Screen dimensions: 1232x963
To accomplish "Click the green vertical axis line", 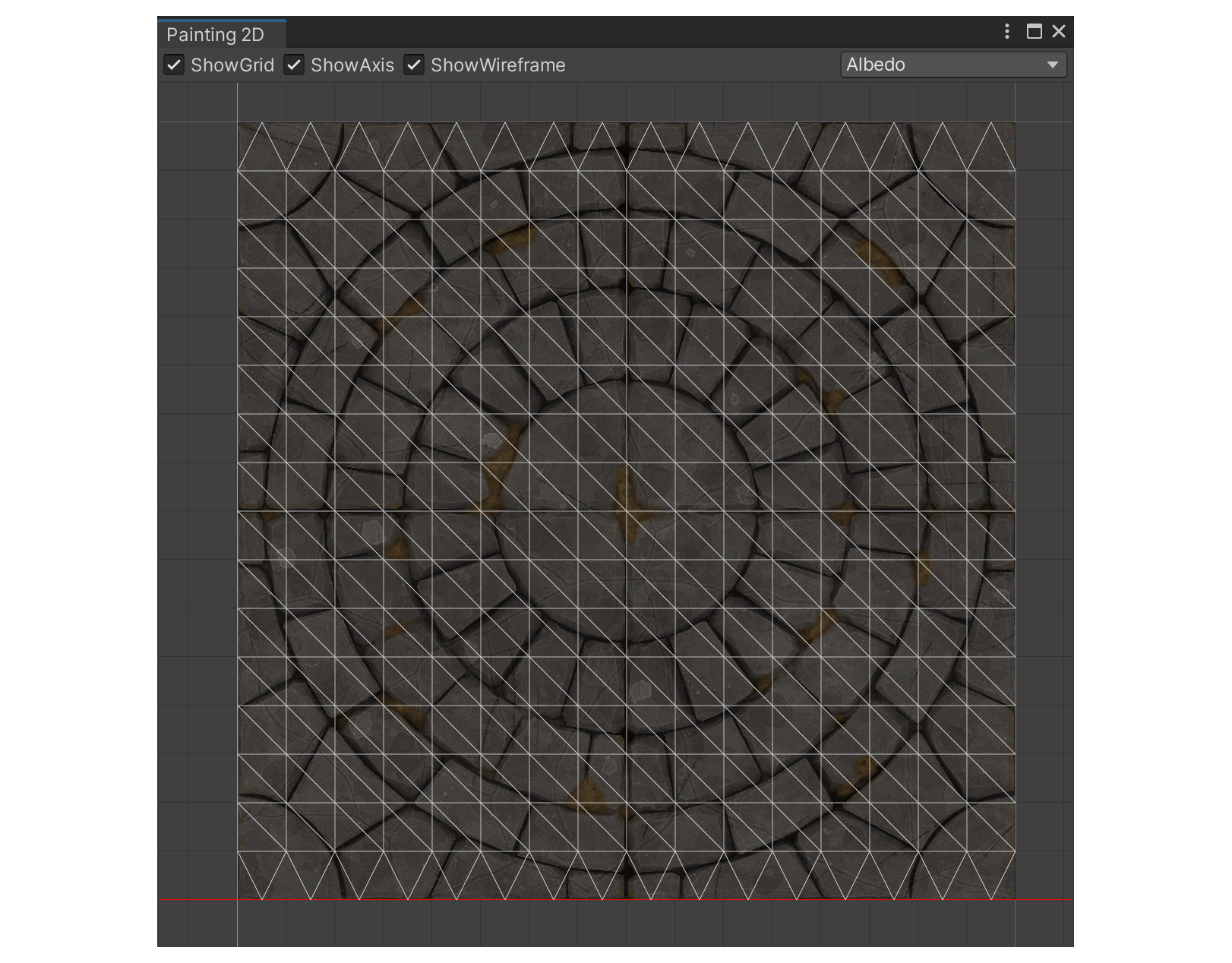I will coord(238,456).
